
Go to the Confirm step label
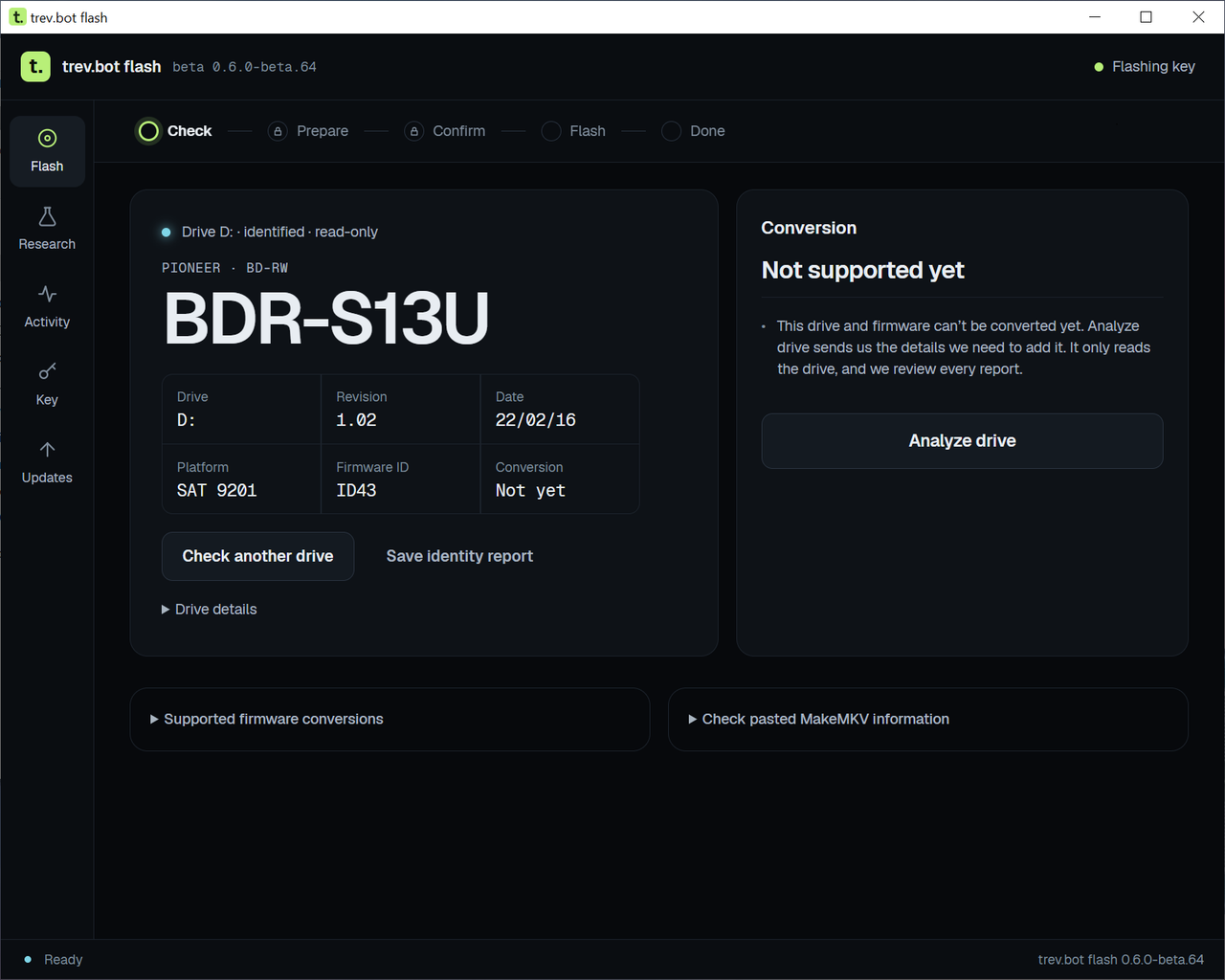click(459, 131)
